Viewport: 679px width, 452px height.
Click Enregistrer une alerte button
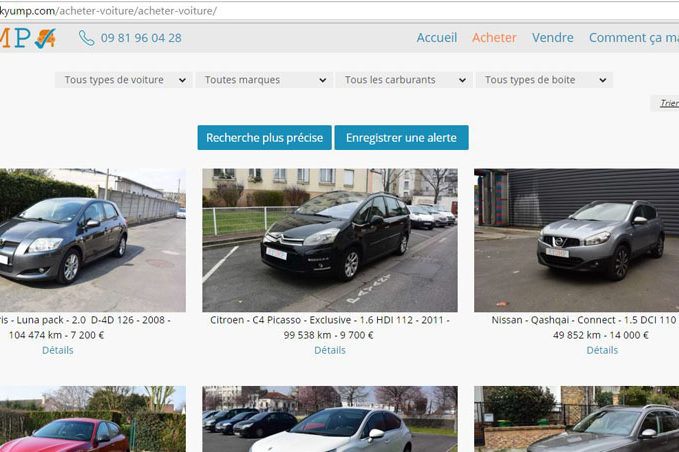point(401,138)
